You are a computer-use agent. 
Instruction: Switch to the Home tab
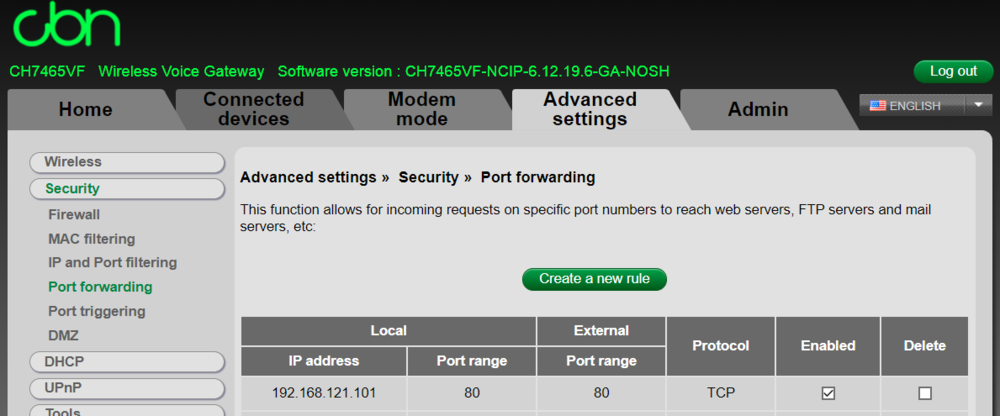tap(86, 110)
